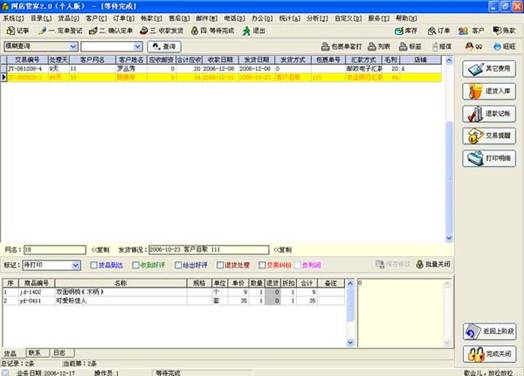This screenshot has width=524, height=376.
Task: Click the 记事 notes toolbar icon
Action: click(11, 31)
